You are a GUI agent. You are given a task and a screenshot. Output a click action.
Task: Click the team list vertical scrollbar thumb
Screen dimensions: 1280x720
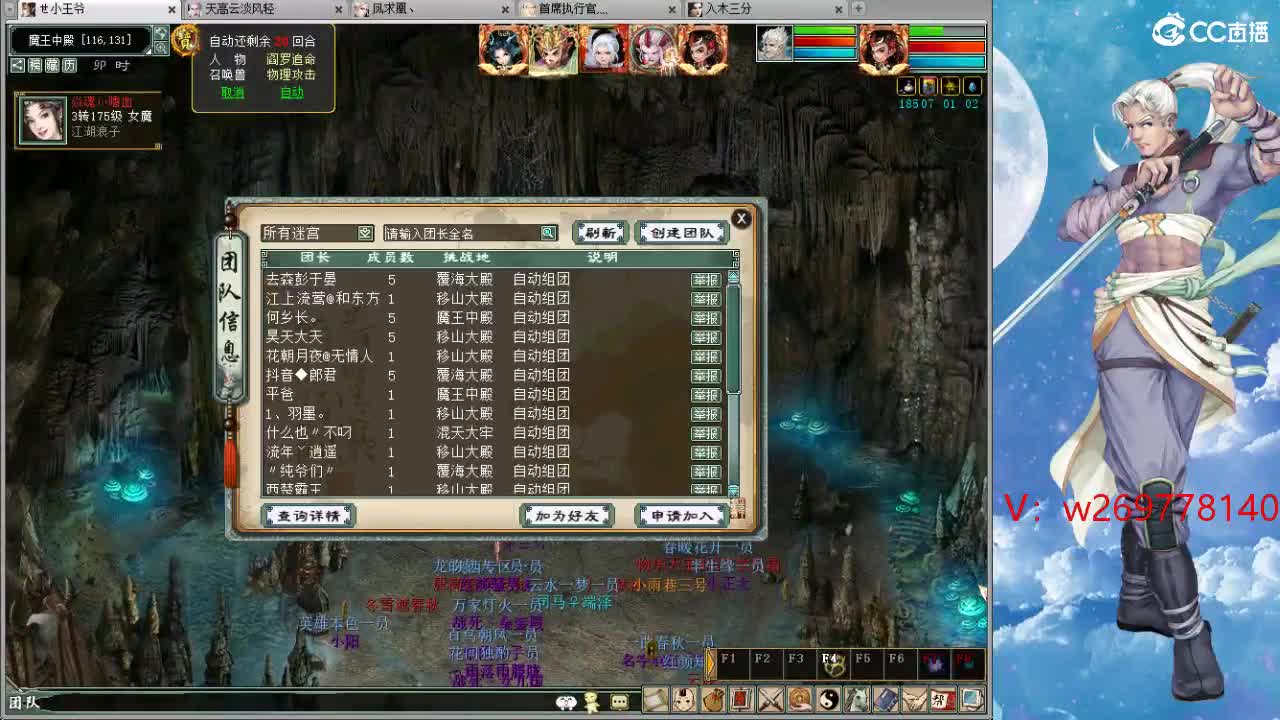(733, 338)
